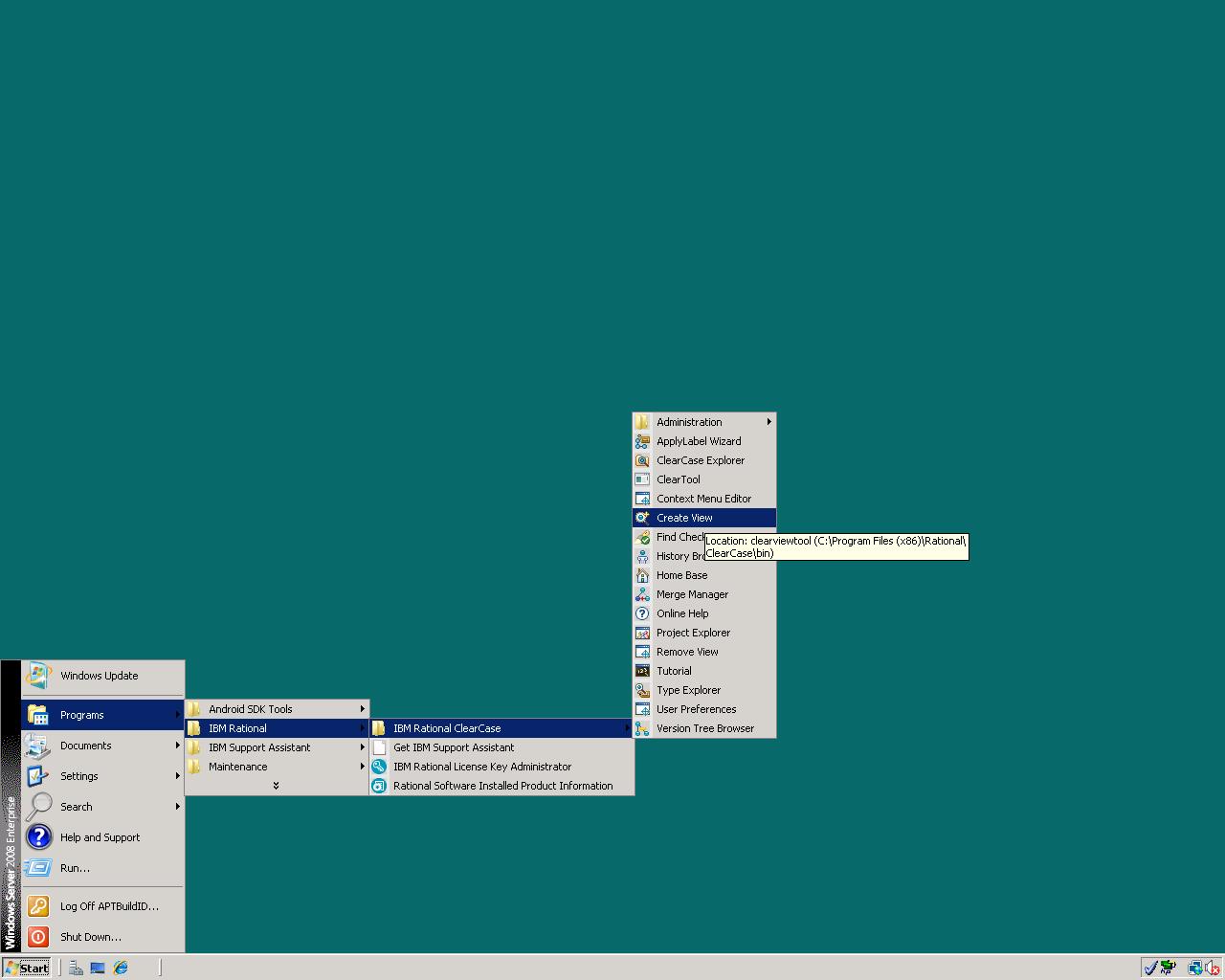Click the Show Desktop quick launch icon

pos(98,968)
